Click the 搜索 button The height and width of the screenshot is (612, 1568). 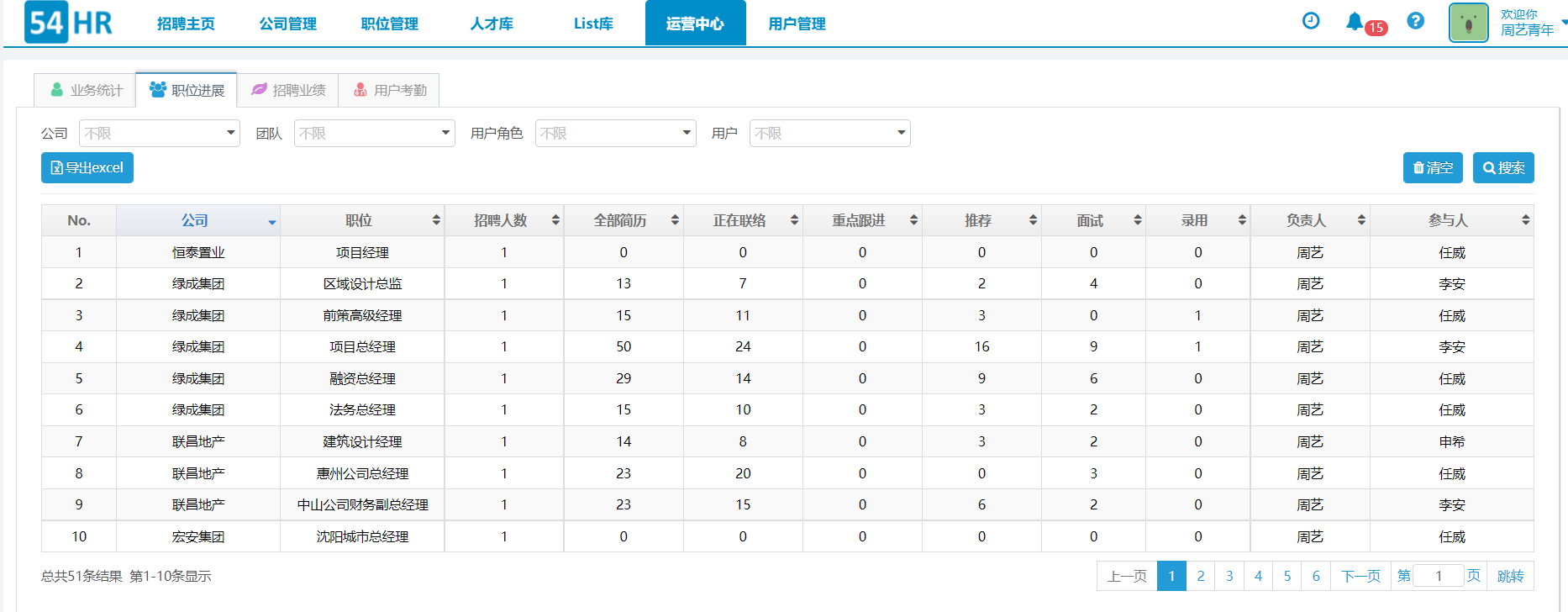pos(1503,167)
